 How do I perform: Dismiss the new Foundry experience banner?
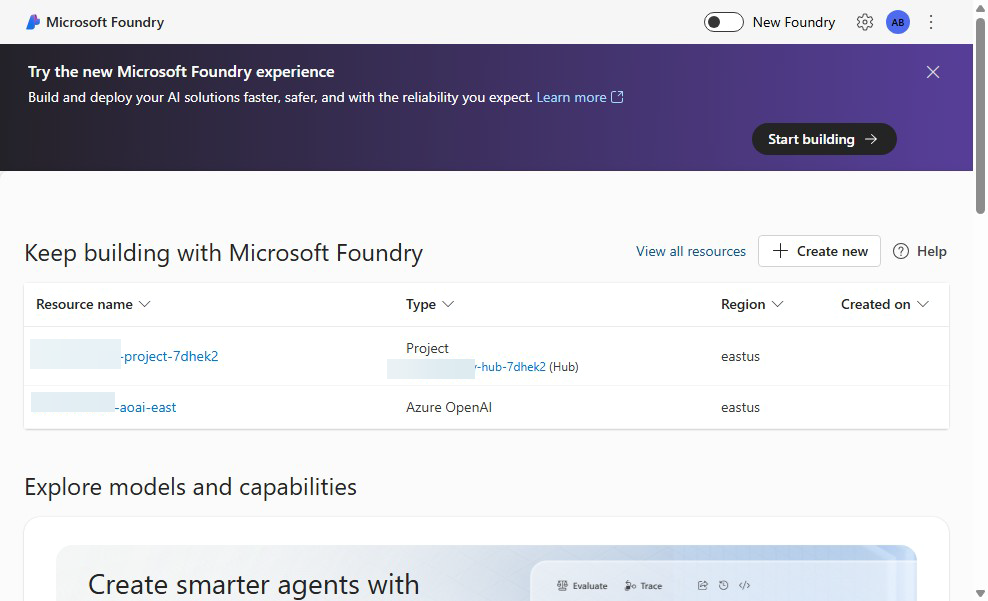pyautogui.click(x=933, y=72)
